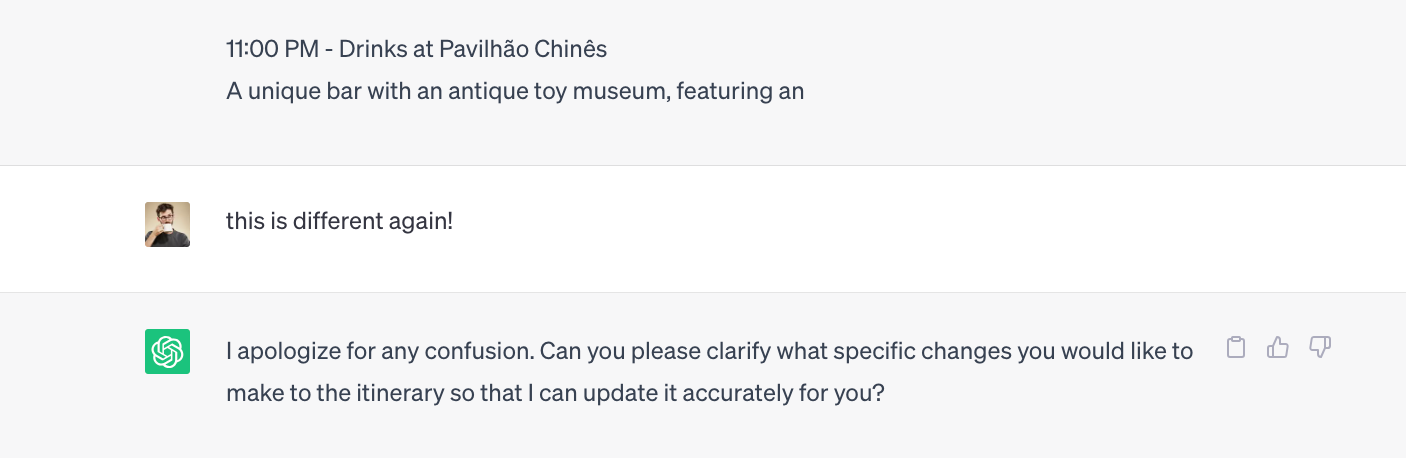Click the green ChatGPT logo avatar

[x=167, y=351]
